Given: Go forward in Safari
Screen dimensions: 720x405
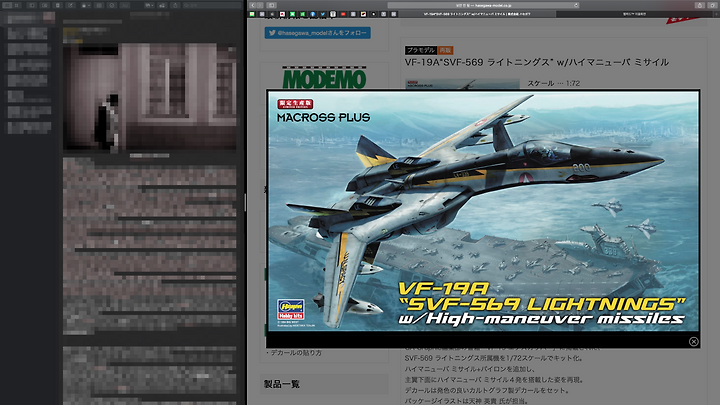Looking at the screenshot, I should click(x=260, y=5).
